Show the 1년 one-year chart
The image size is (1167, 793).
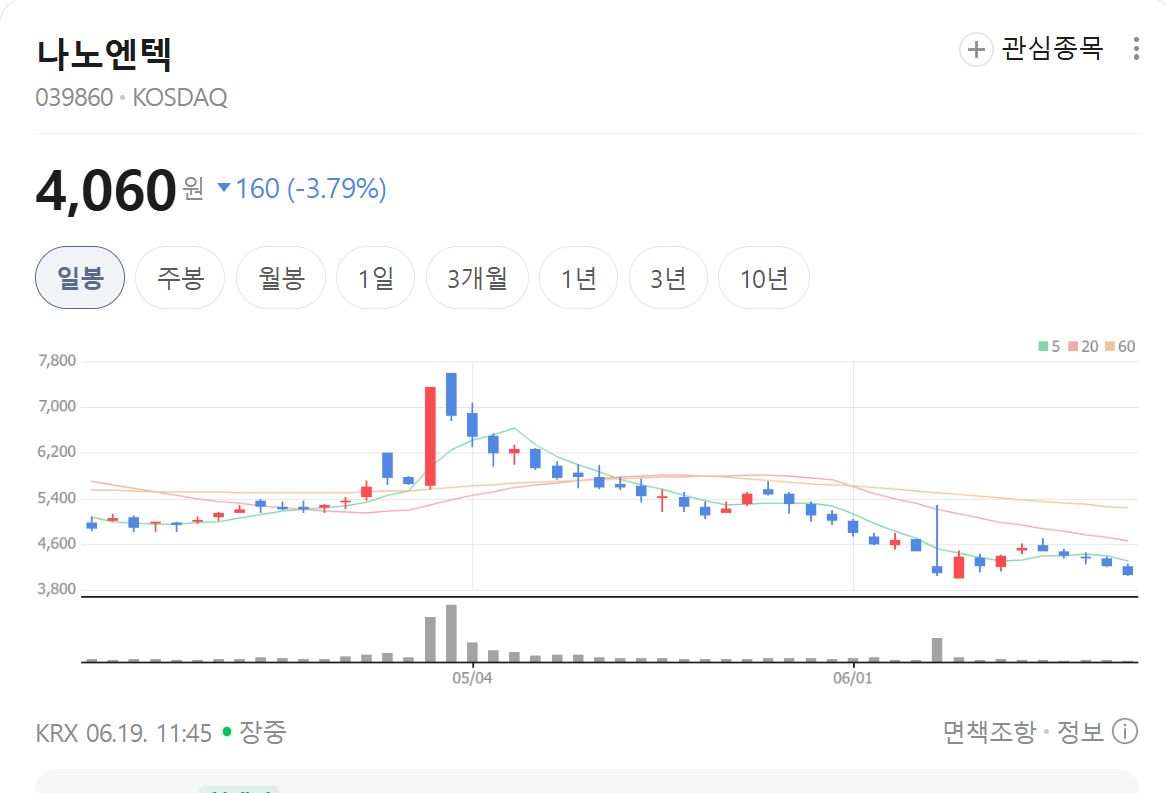click(578, 278)
